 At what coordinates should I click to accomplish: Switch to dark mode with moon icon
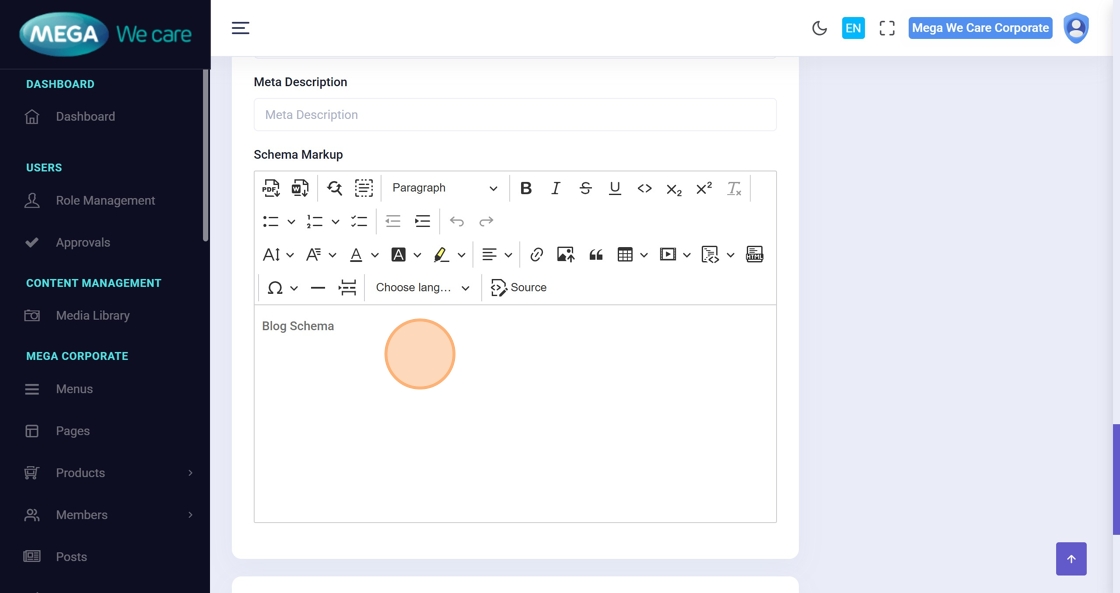click(819, 28)
